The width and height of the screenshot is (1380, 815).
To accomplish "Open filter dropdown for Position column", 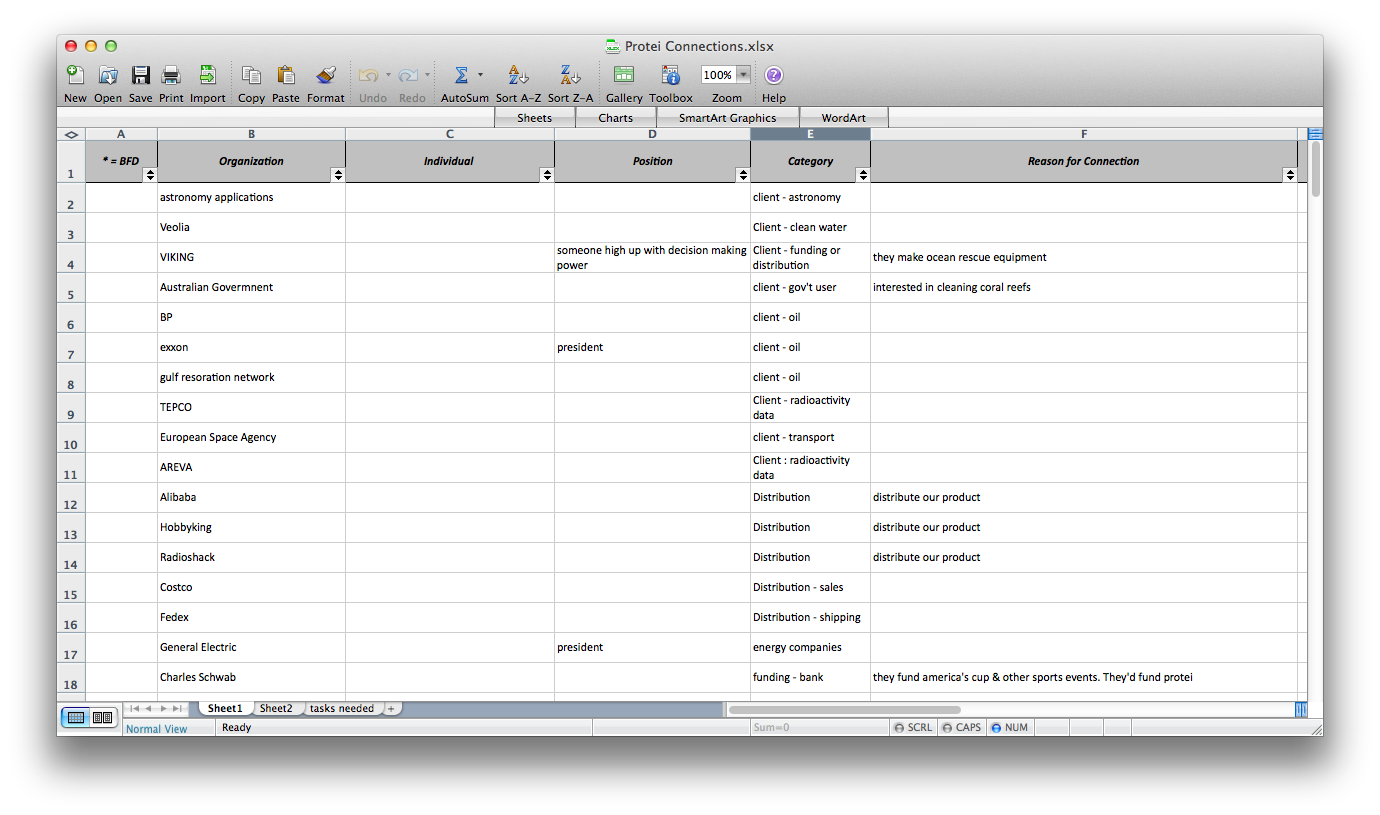I will click(x=743, y=175).
